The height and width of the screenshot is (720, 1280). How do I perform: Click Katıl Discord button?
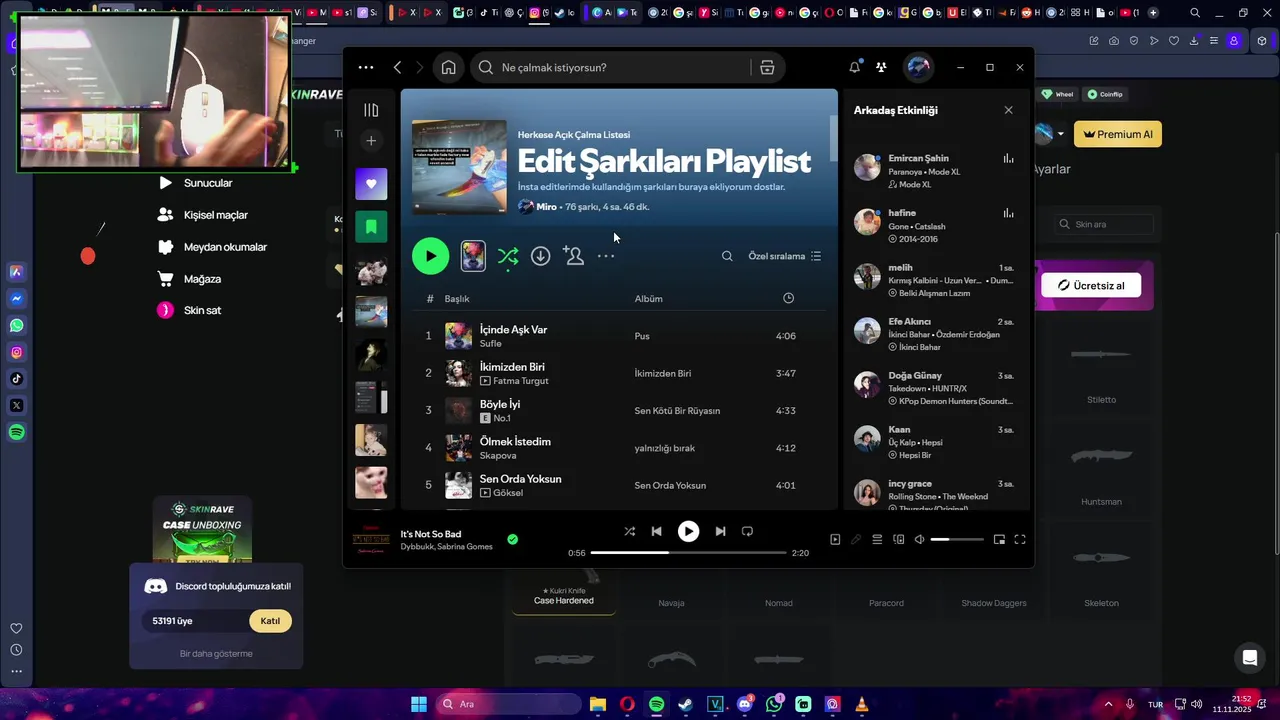pyautogui.click(x=270, y=621)
